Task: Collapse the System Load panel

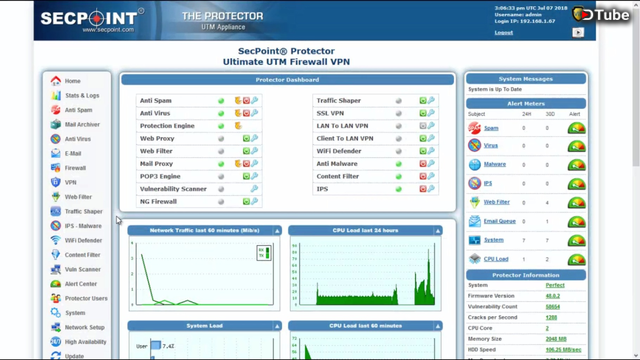Action: (x=277, y=326)
